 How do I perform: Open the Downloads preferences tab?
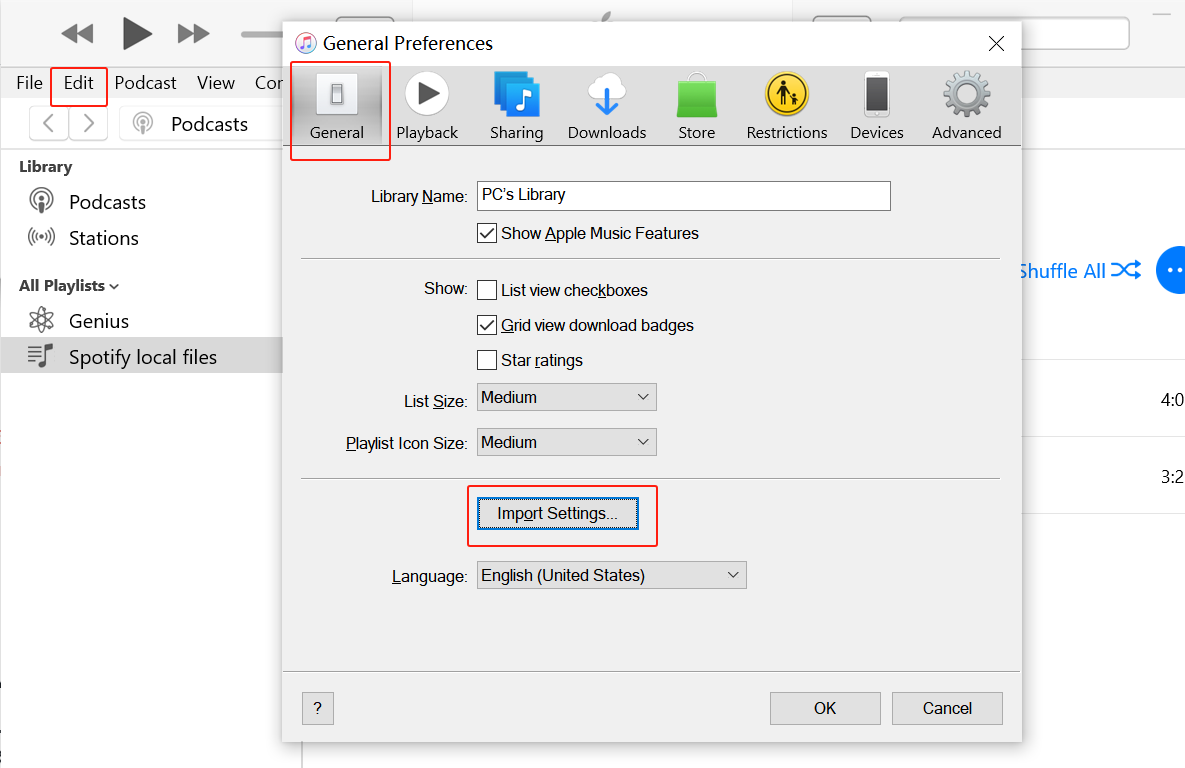(x=607, y=106)
